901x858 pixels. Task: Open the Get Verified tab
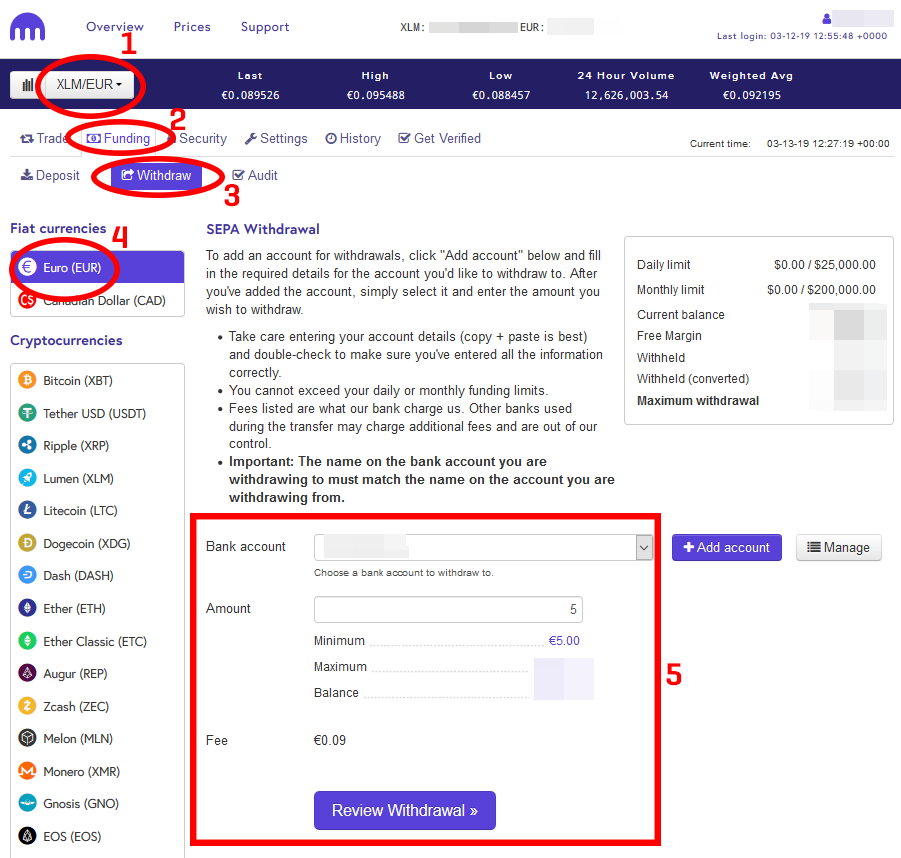pos(440,138)
